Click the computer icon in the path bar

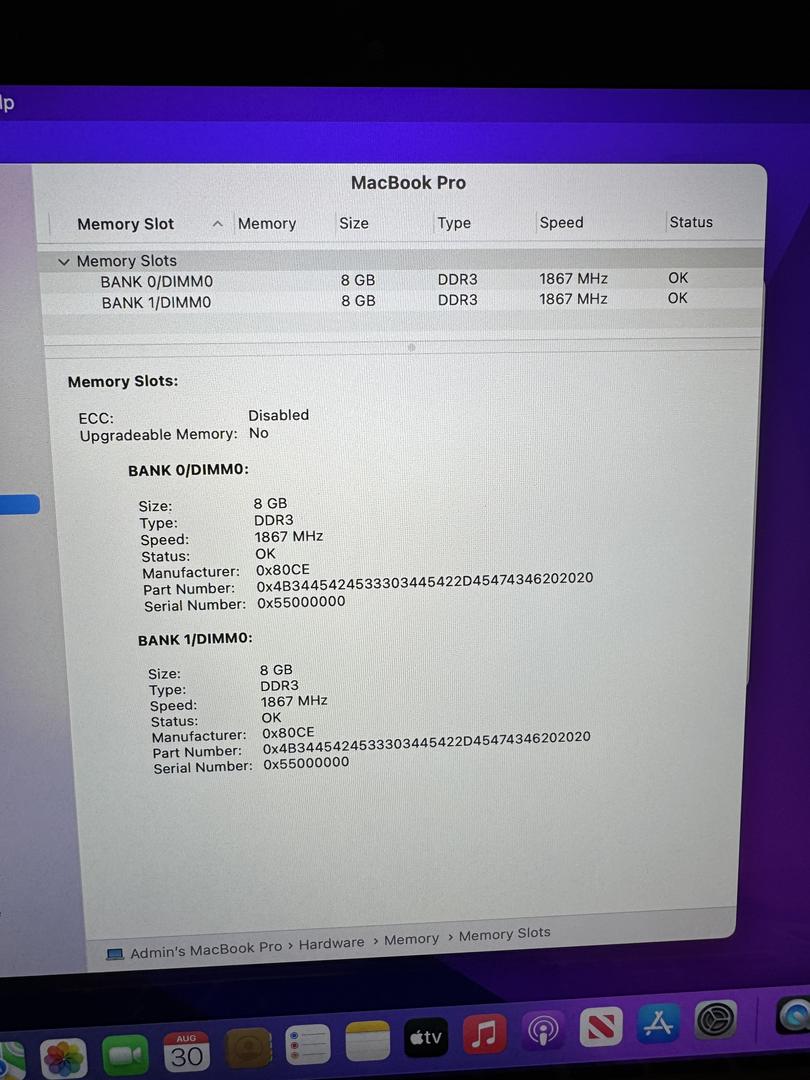tap(115, 954)
